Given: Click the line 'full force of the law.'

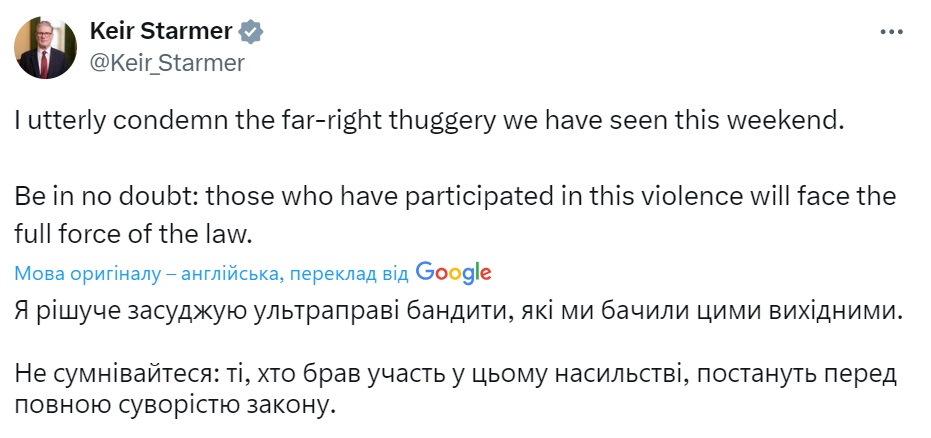Looking at the screenshot, I should point(116,233).
